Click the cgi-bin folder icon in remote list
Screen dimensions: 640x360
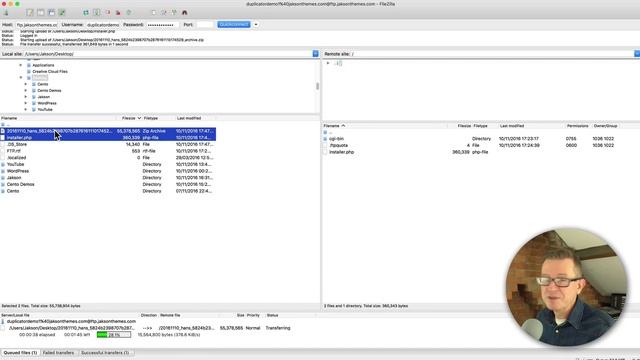[x=325, y=139]
